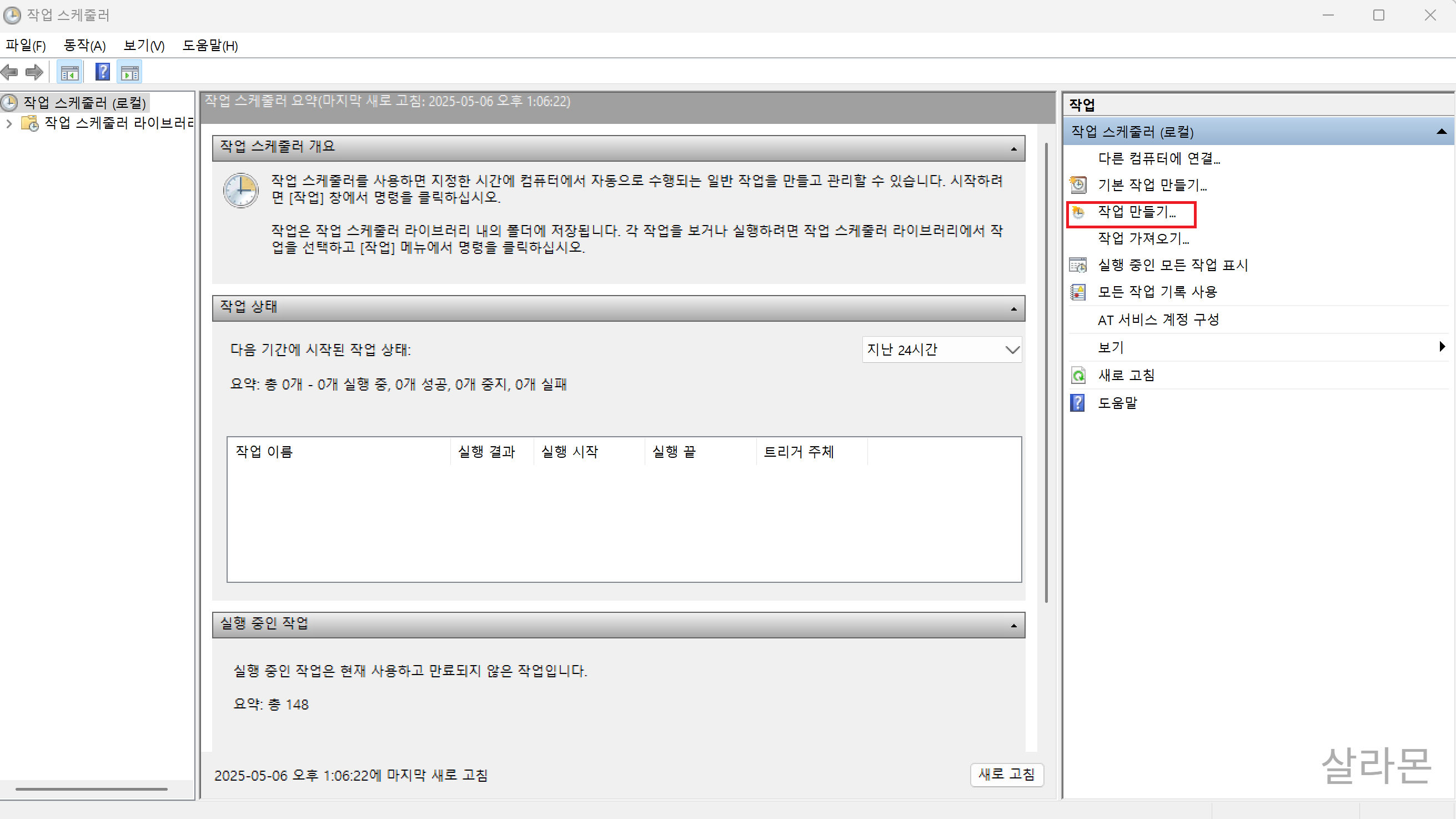Open the 보기(V) menu in menu bar
Screen dimensions: 1456x819
[x=144, y=45]
